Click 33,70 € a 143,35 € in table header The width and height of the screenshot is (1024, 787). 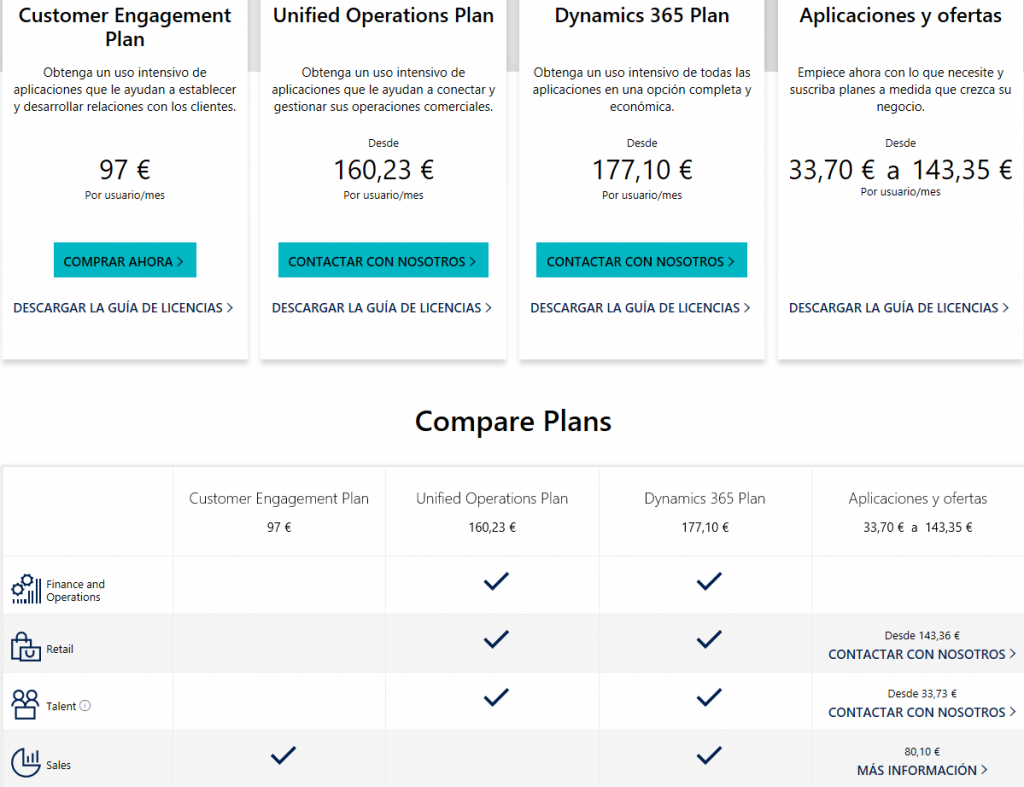(x=918, y=527)
